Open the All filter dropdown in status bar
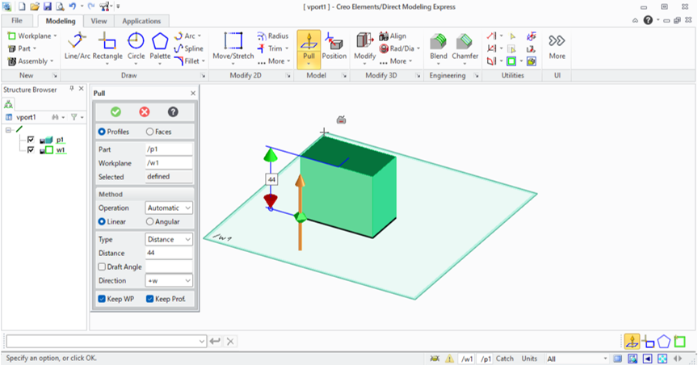The width and height of the screenshot is (698, 365). tap(577, 358)
